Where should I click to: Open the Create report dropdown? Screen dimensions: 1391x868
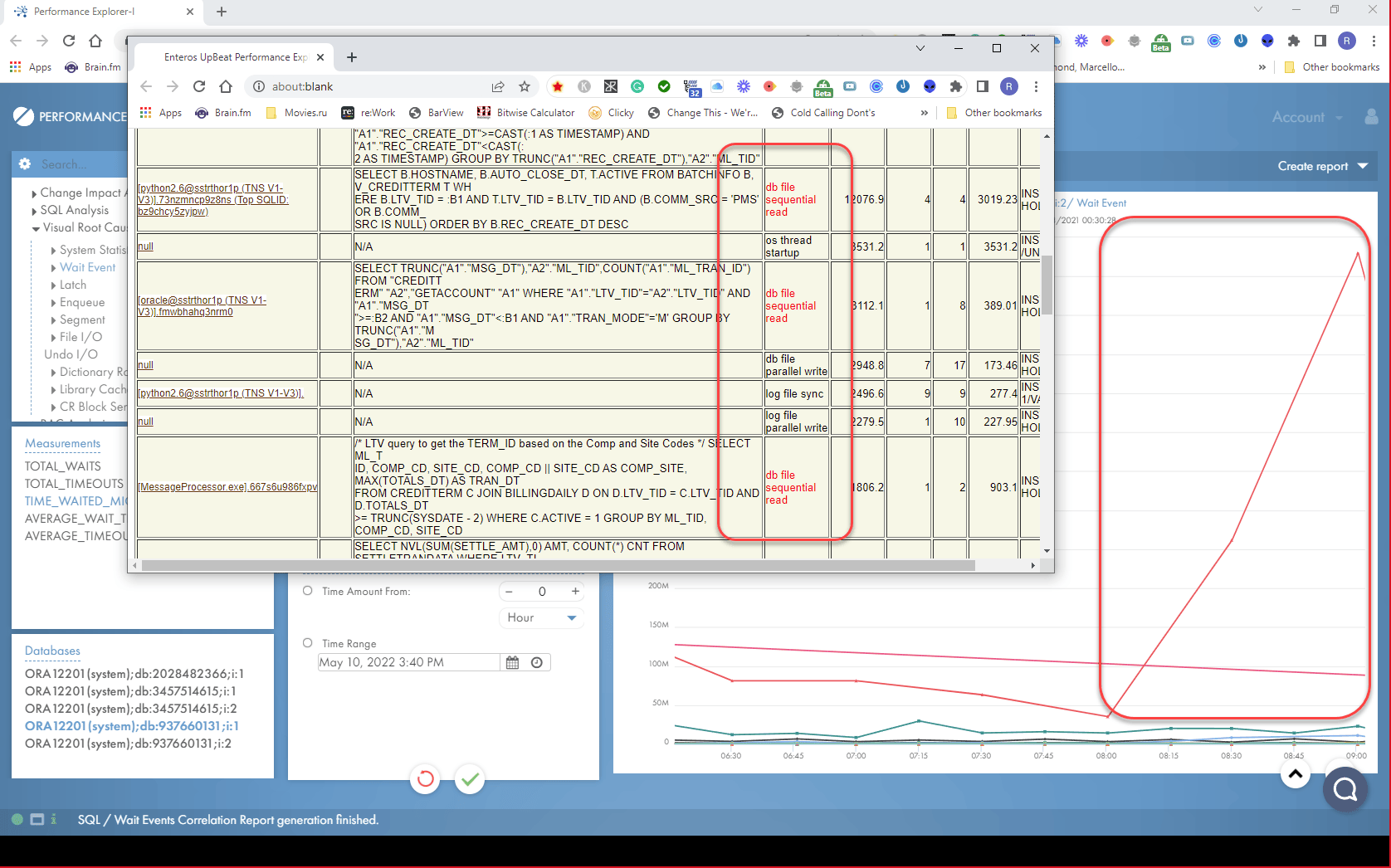1322,166
